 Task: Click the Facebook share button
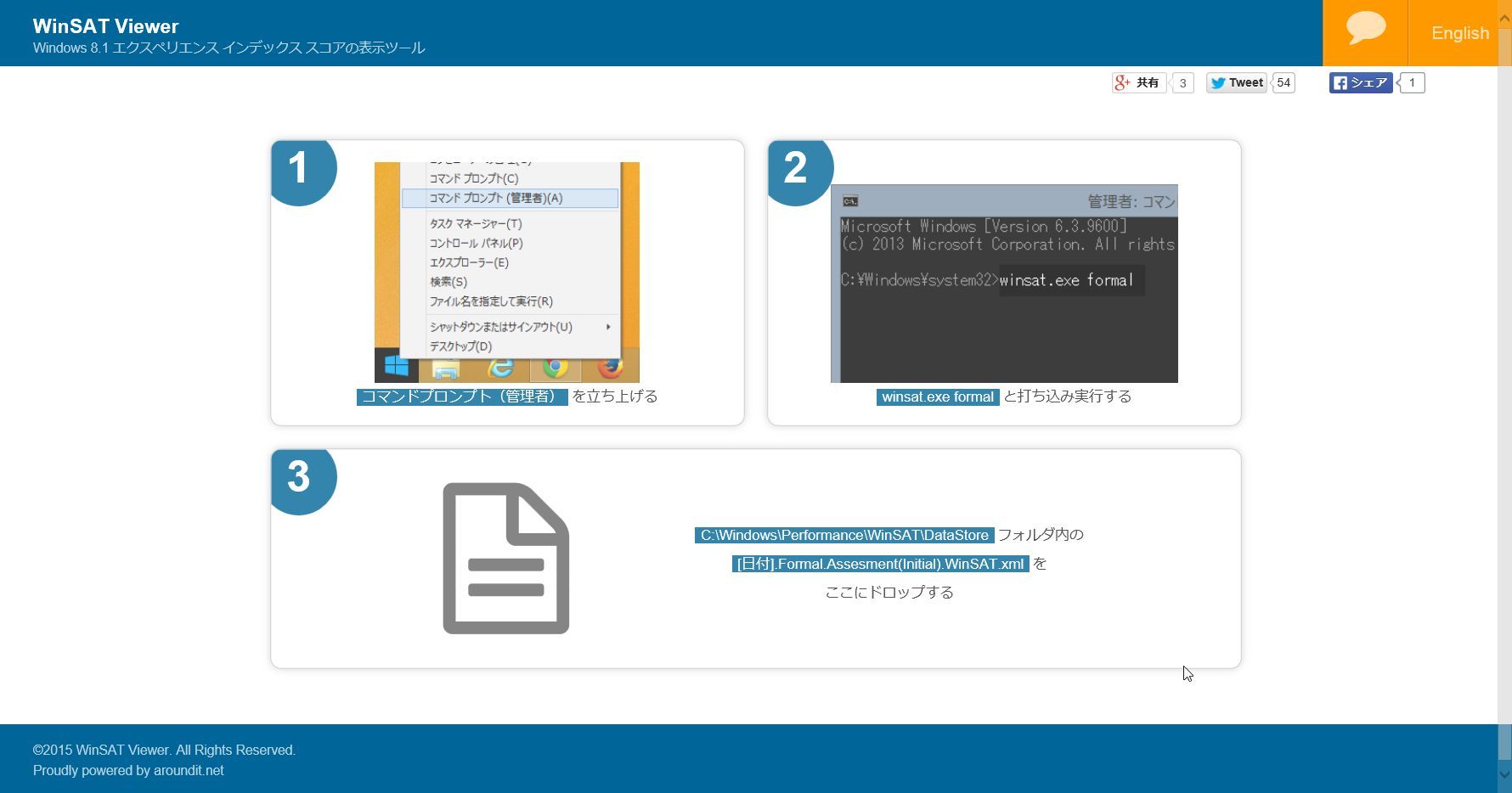[1361, 82]
